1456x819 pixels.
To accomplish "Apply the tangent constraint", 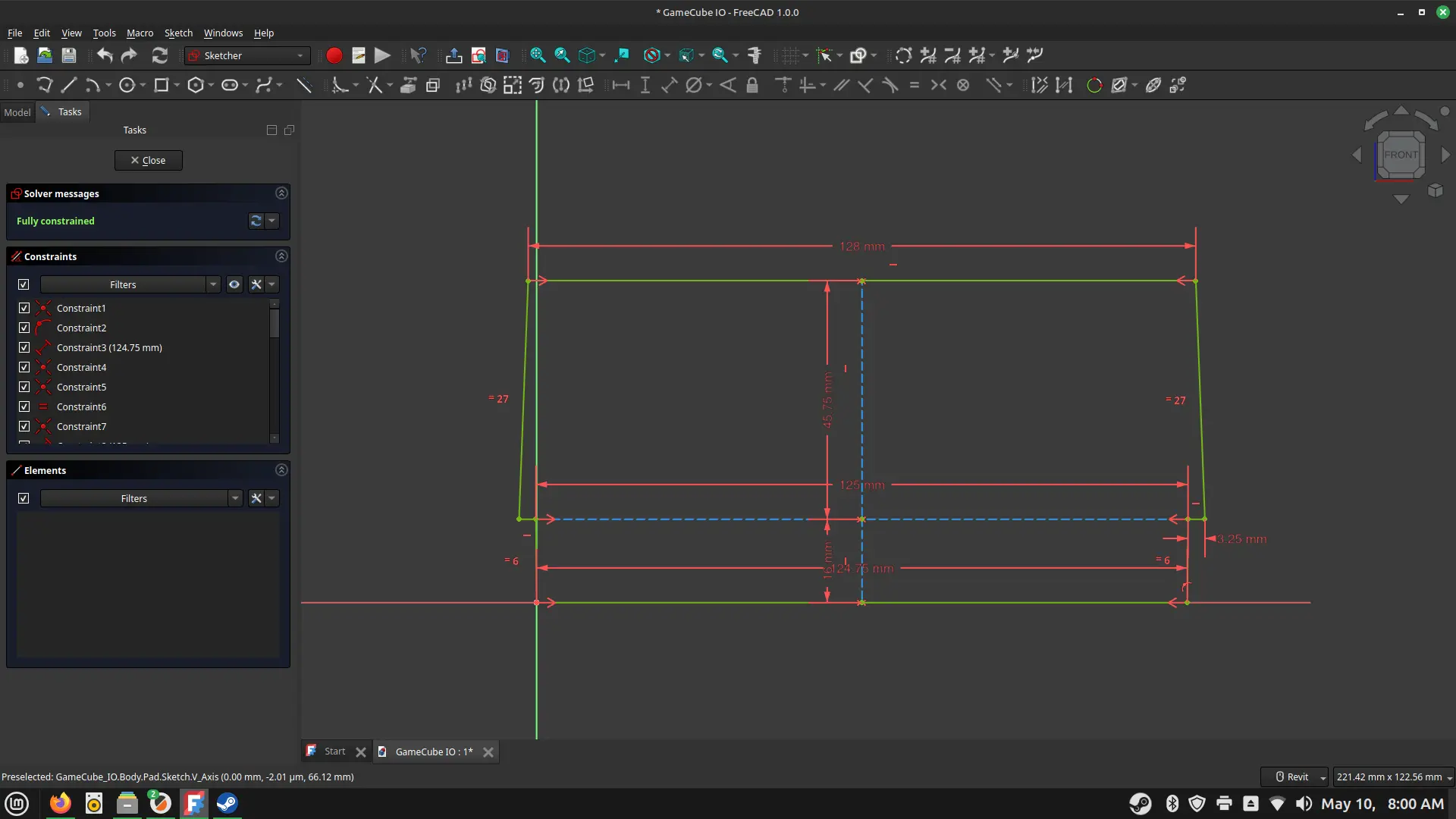I will [890, 85].
